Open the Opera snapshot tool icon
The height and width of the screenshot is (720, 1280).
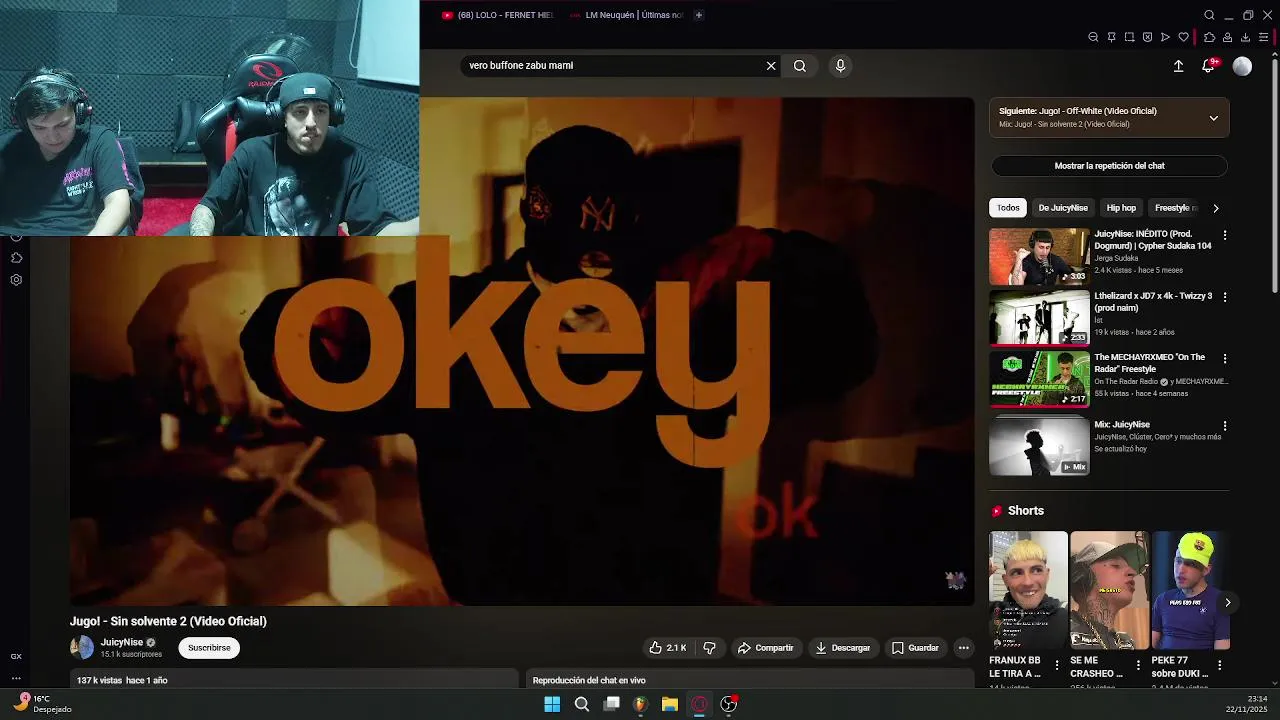tap(1129, 37)
